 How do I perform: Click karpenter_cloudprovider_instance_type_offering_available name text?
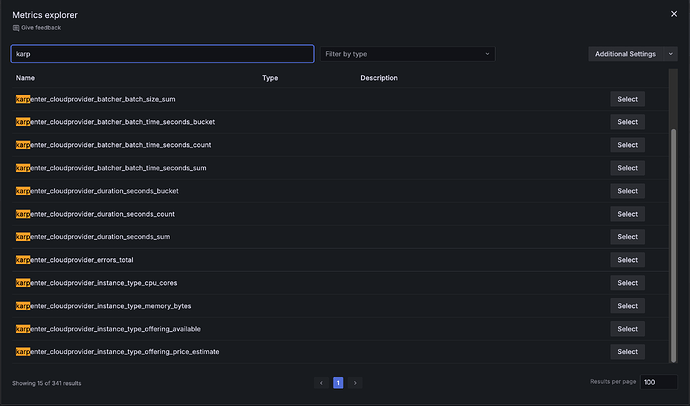(108, 329)
